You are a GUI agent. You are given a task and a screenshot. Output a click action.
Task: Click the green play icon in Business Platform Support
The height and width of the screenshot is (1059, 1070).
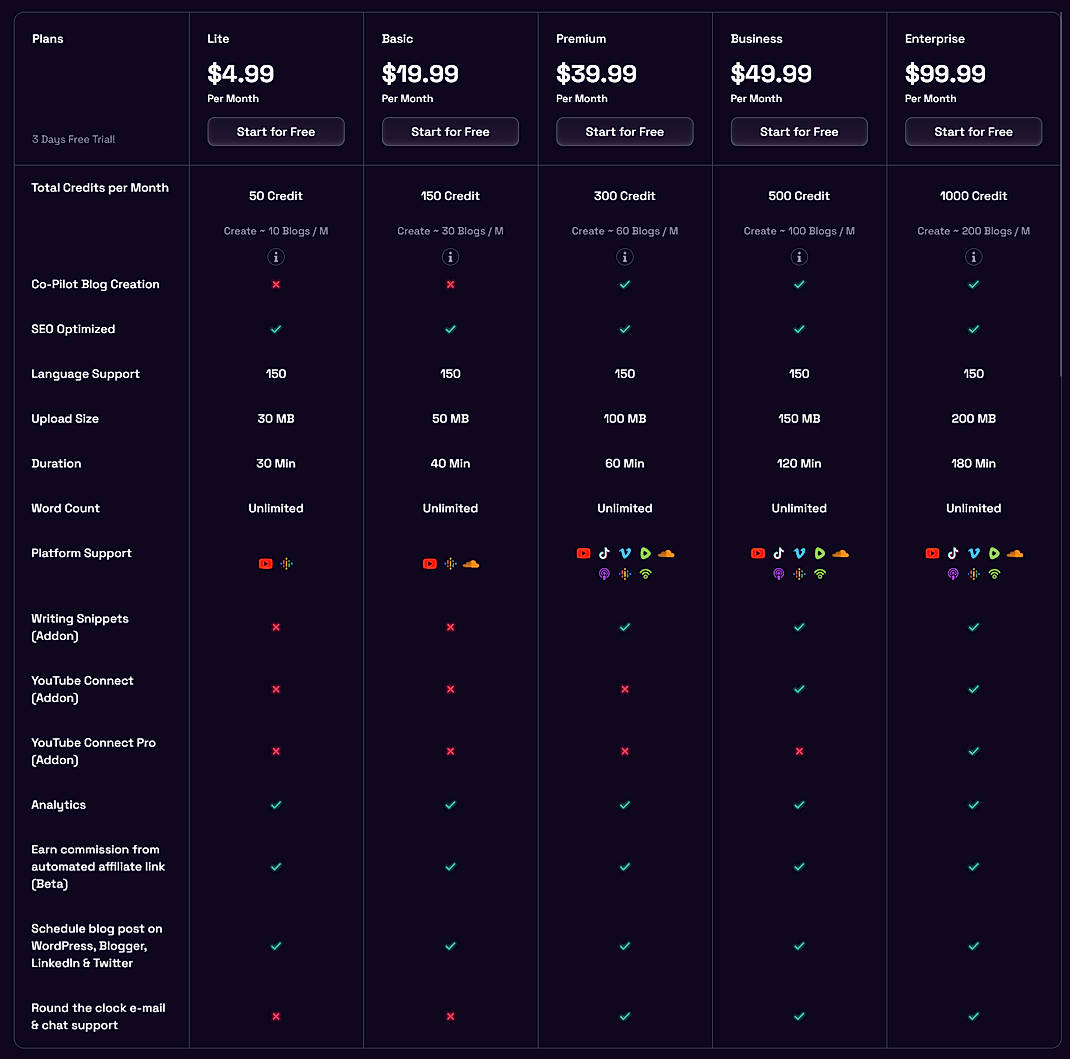[820, 553]
